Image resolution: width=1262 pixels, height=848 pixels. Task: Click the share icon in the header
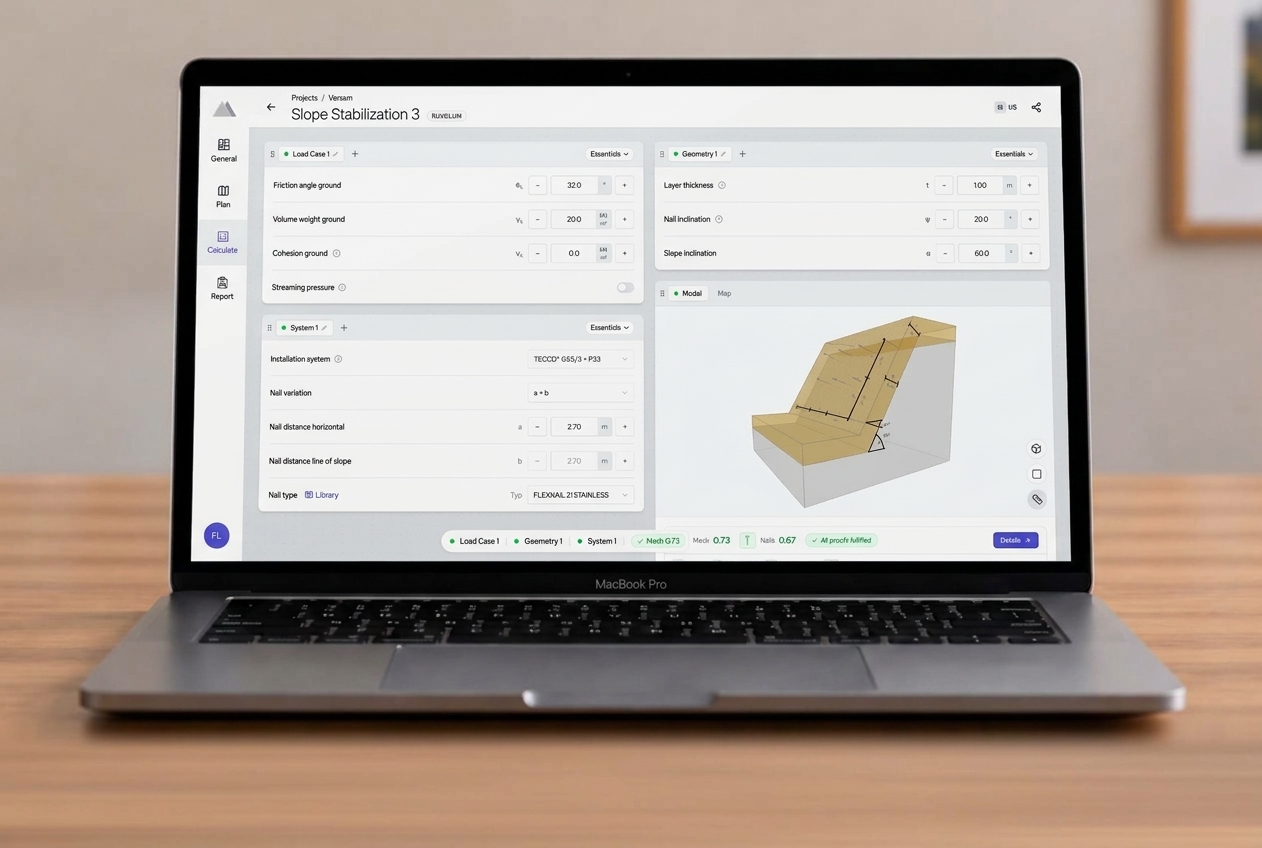point(1036,107)
